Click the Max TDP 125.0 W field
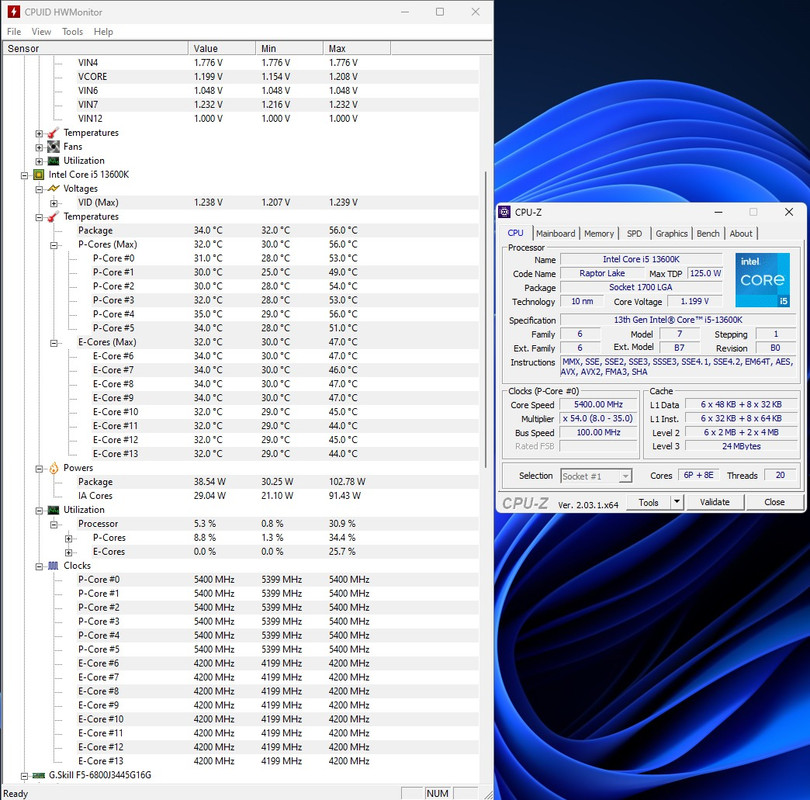This screenshot has width=810, height=800. pos(706,273)
